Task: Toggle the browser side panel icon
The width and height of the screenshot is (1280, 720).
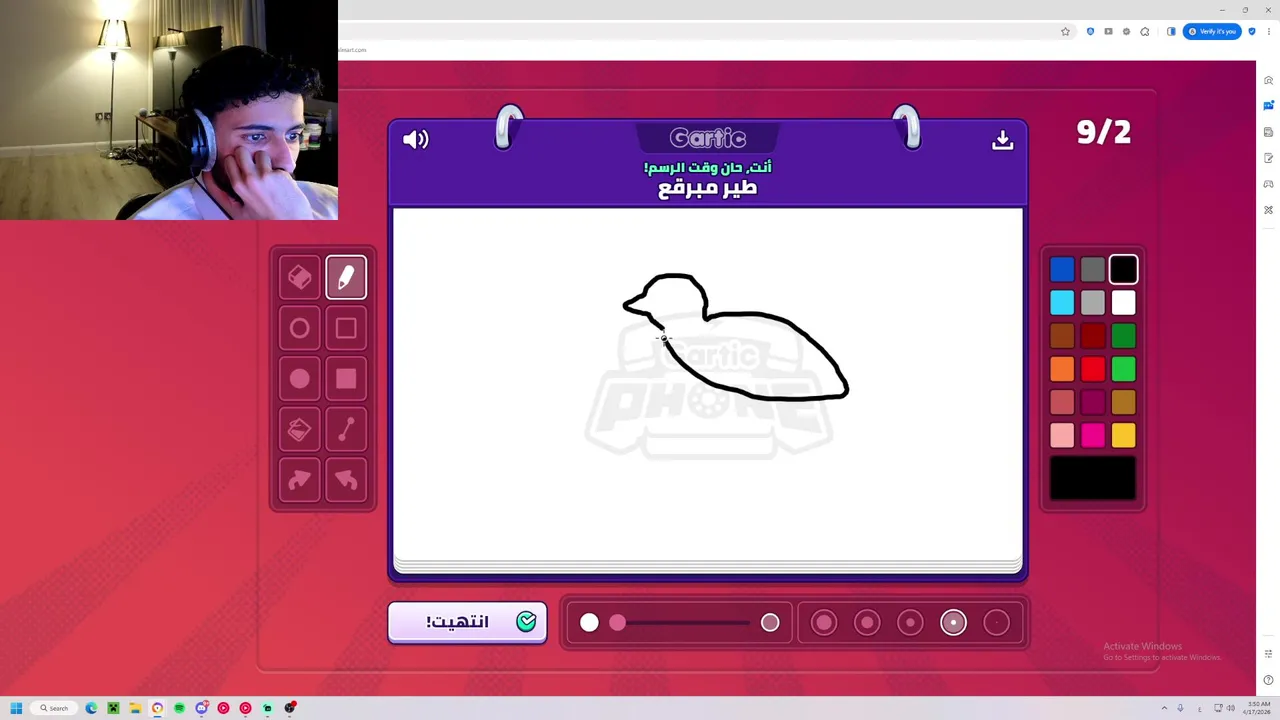Action: coord(1171,31)
